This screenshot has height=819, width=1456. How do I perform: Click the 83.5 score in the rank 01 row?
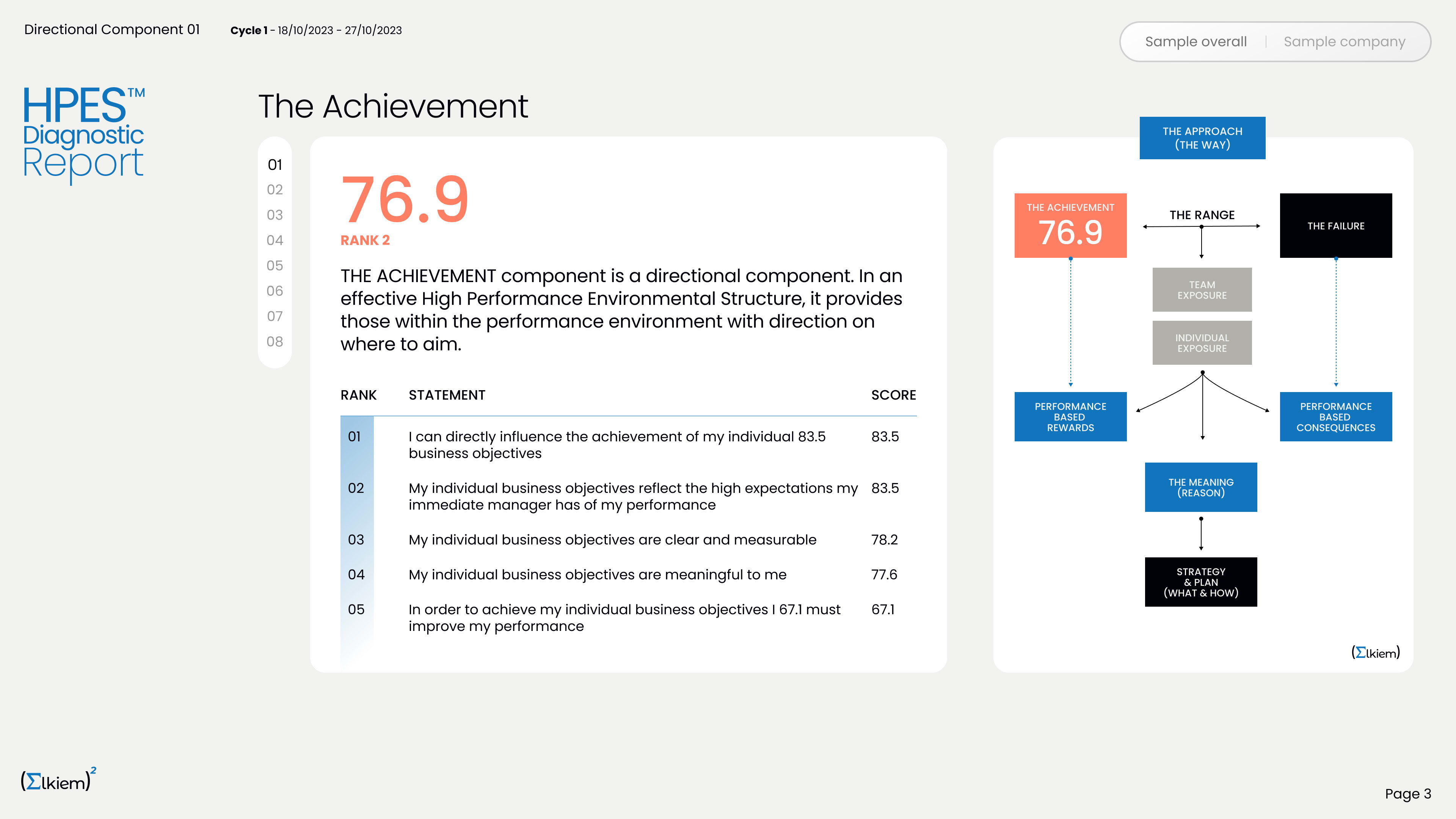tap(885, 436)
